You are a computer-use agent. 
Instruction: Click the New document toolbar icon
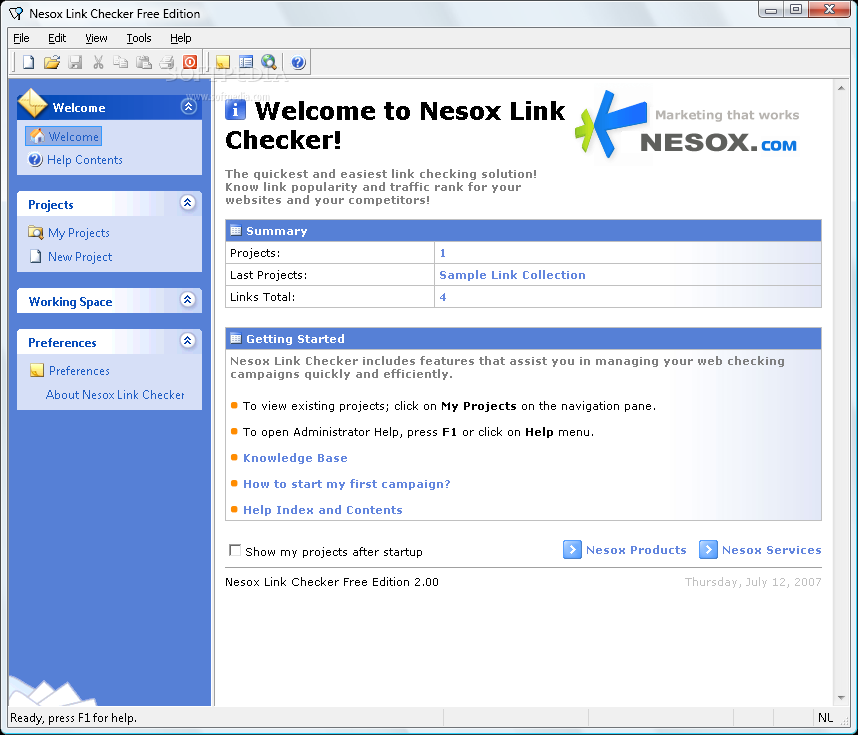coord(28,62)
